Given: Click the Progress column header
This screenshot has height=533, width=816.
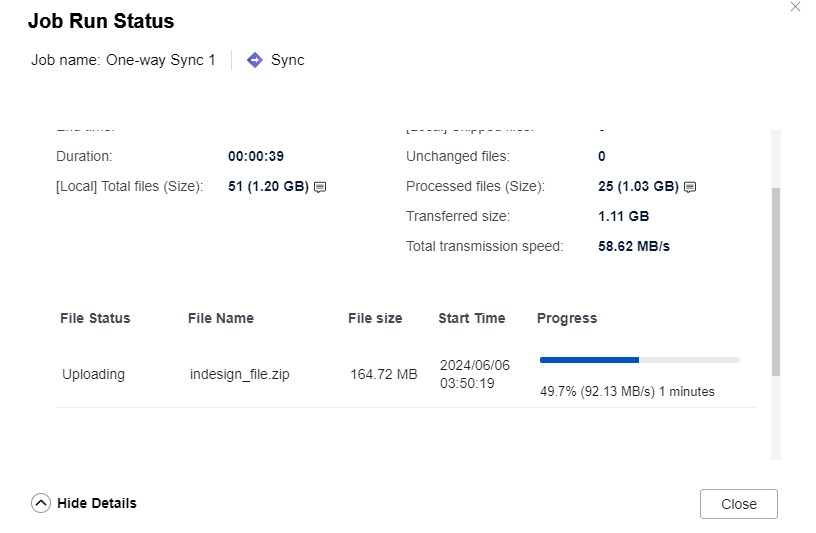Looking at the screenshot, I should click(567, 318).
